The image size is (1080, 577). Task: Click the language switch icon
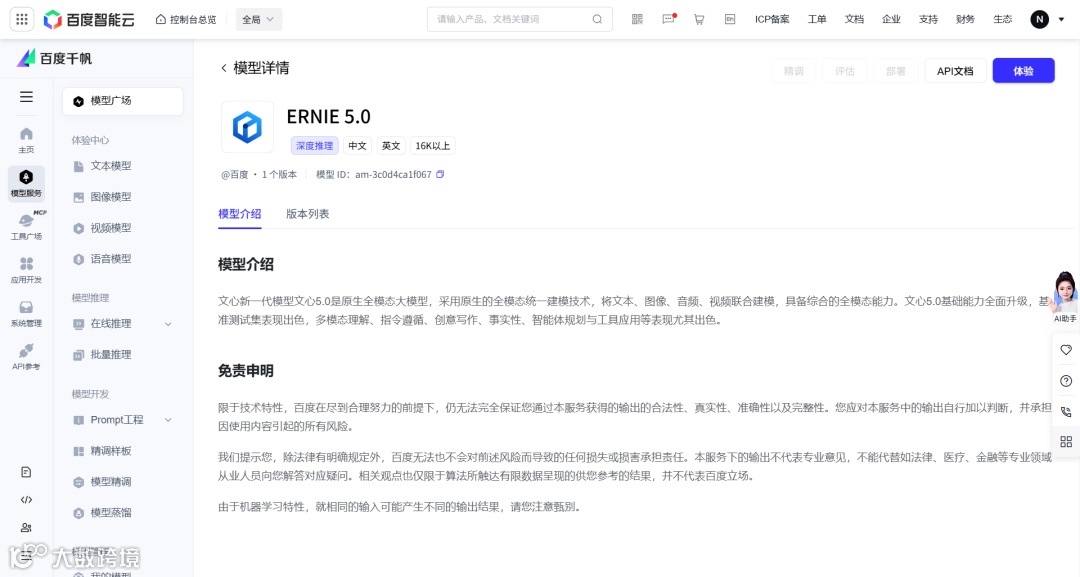click(x=730, y=19)
